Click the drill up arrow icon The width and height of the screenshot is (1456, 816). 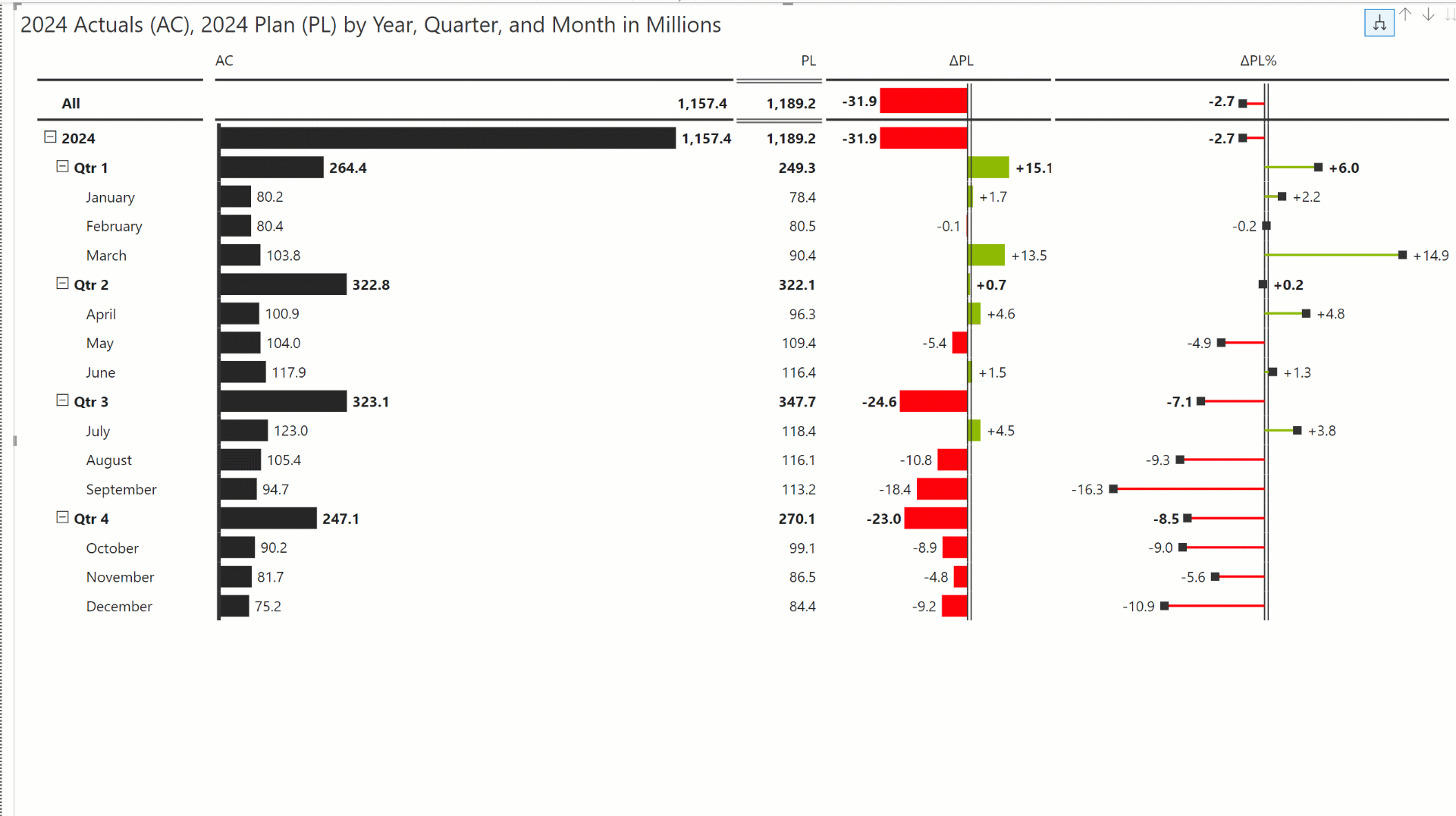(x=1405, y=15)
